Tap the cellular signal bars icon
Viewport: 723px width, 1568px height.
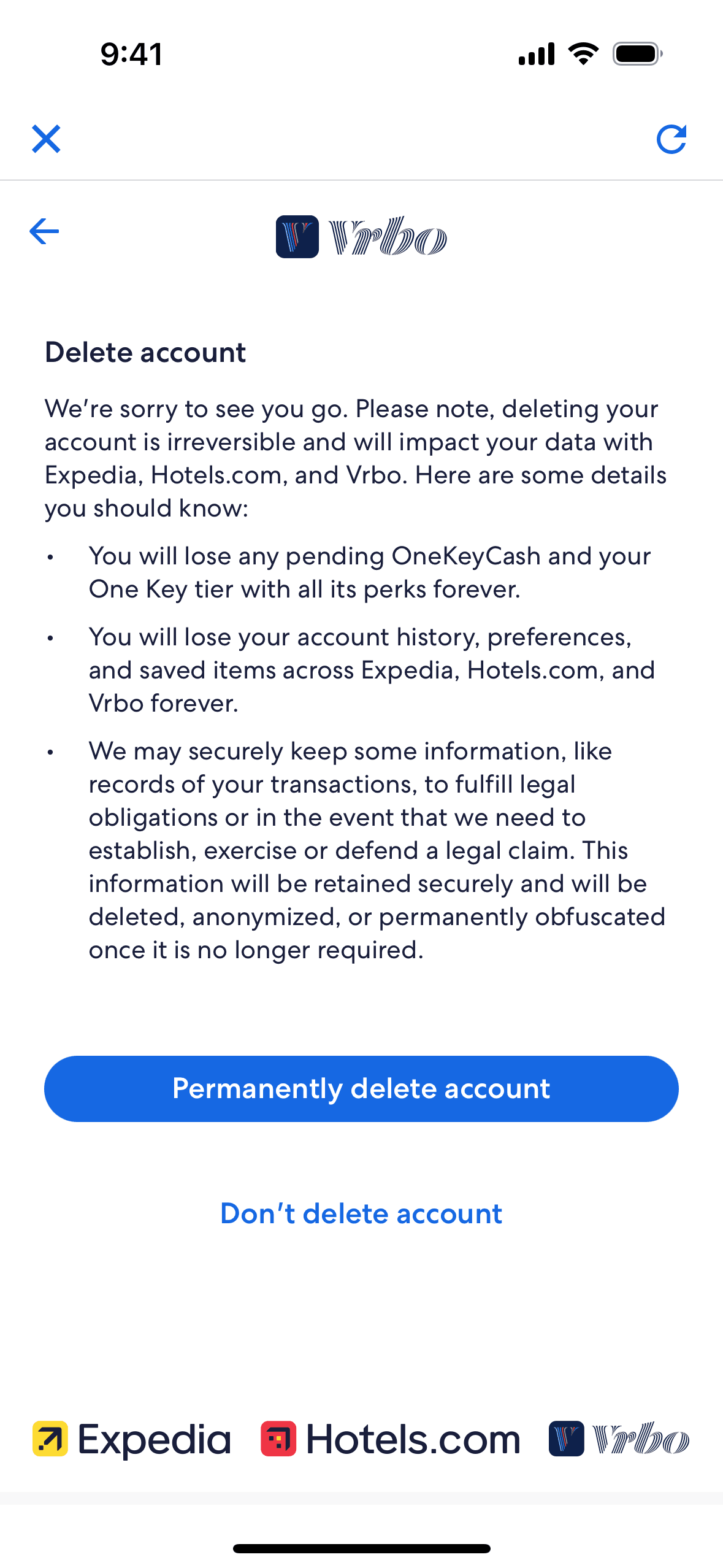(x=537, y=54)
